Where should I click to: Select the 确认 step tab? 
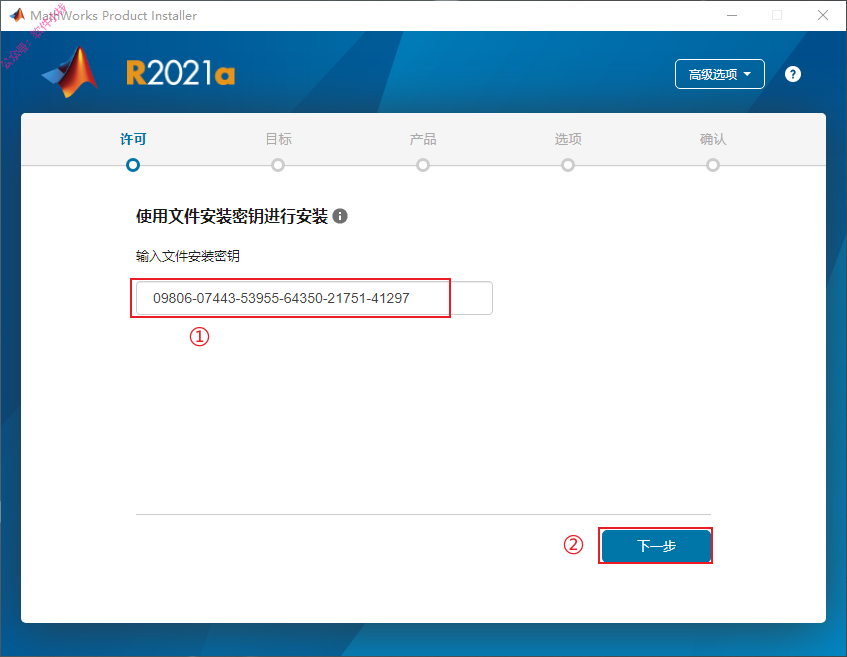point(712,139)
